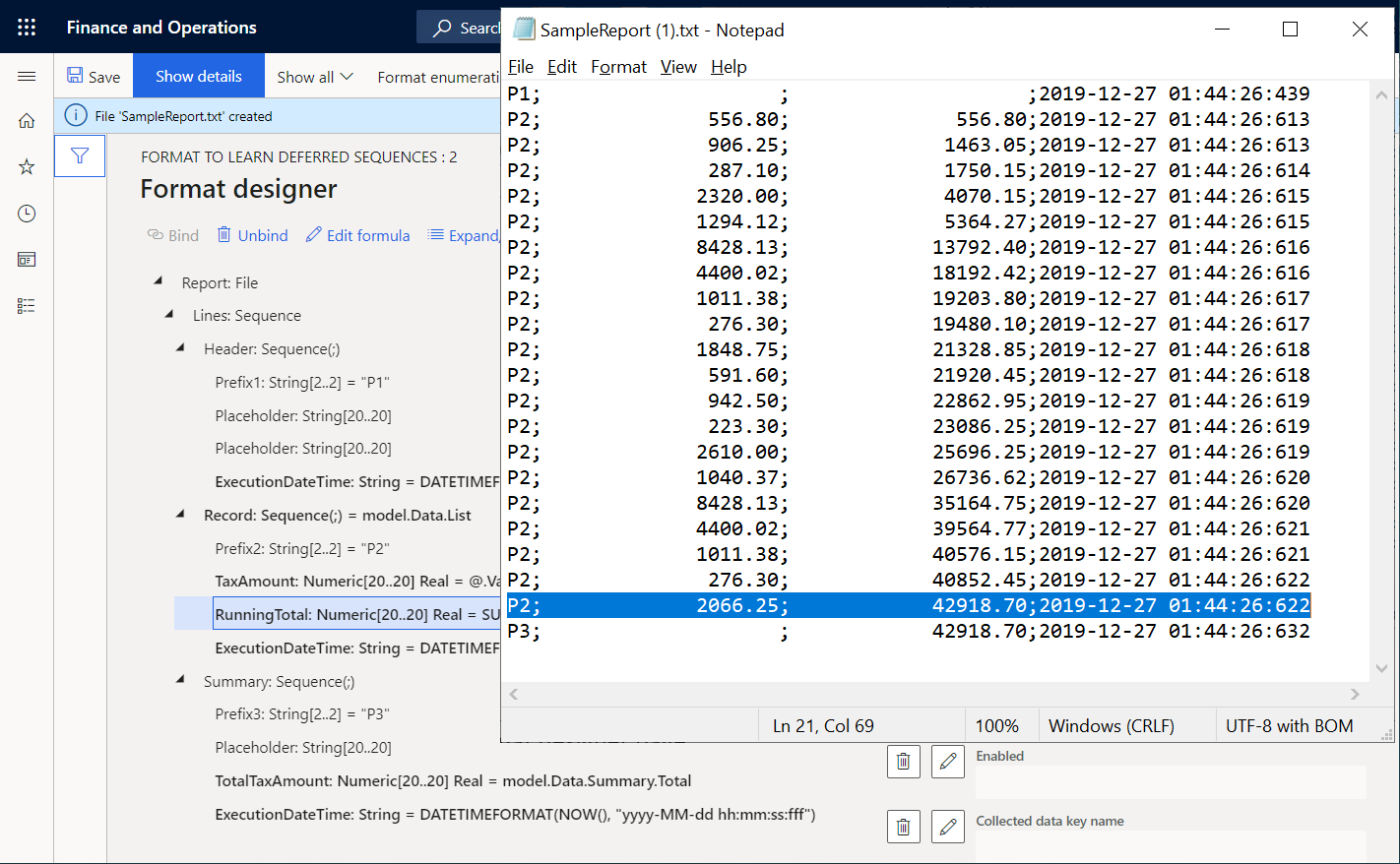Collapse the Header: Sequence node
Viewport: 1400px width, 864px height.
(178, 347)
